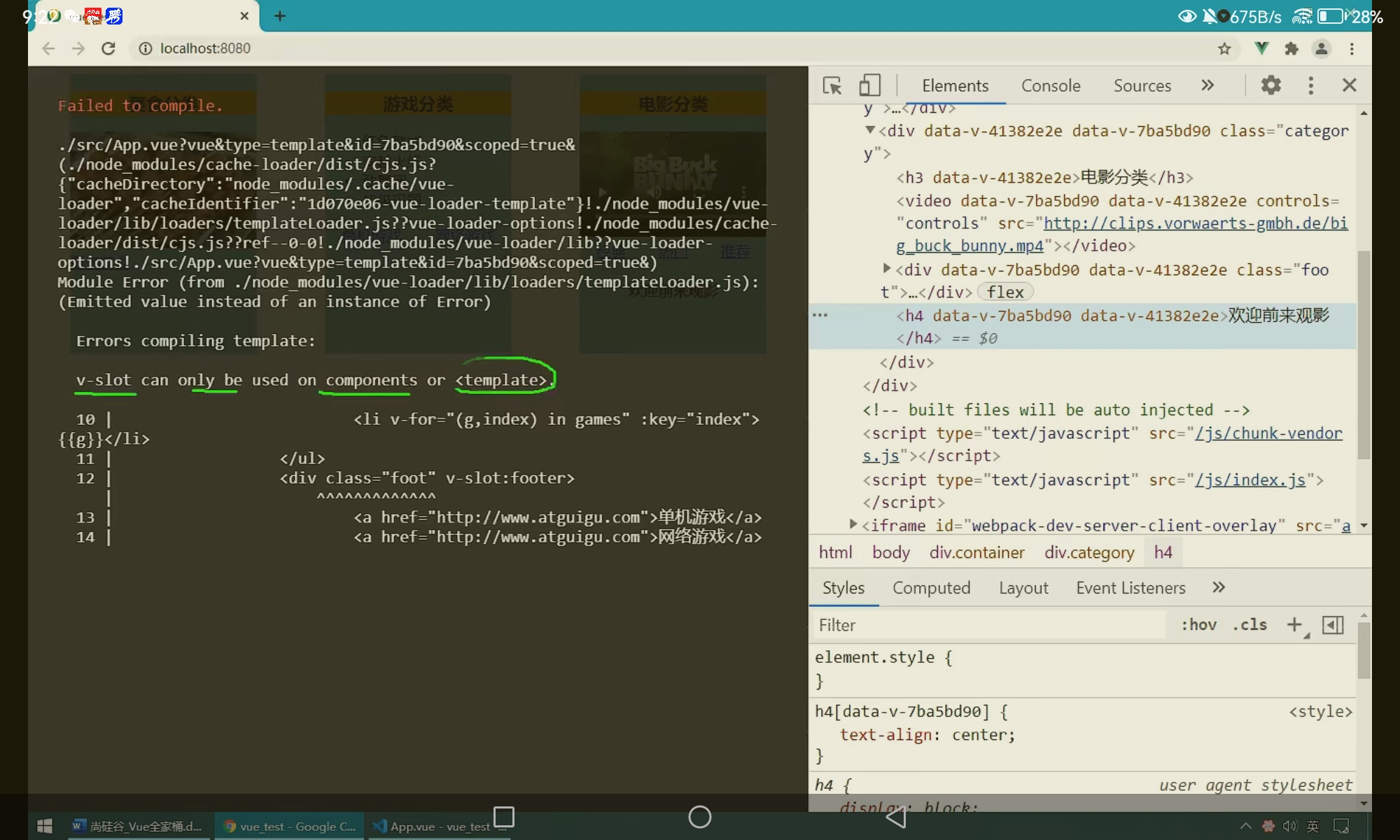
Task: Click the Vue devtools extension icon
Action: click(1261, 48)
